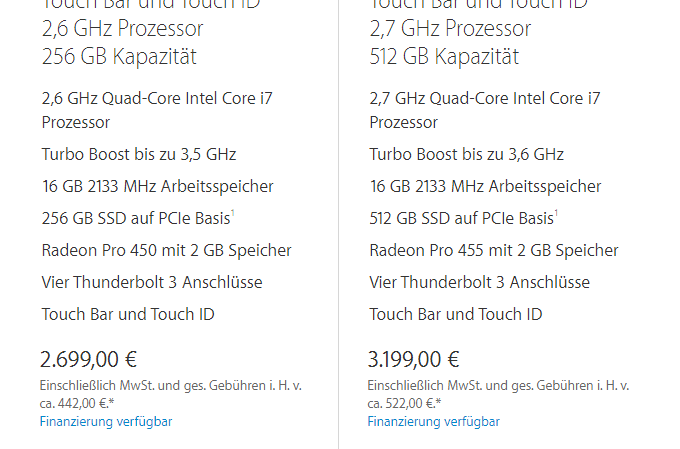Select the 2.699,00 € price

pyautogui.click(x=88, y=360)
